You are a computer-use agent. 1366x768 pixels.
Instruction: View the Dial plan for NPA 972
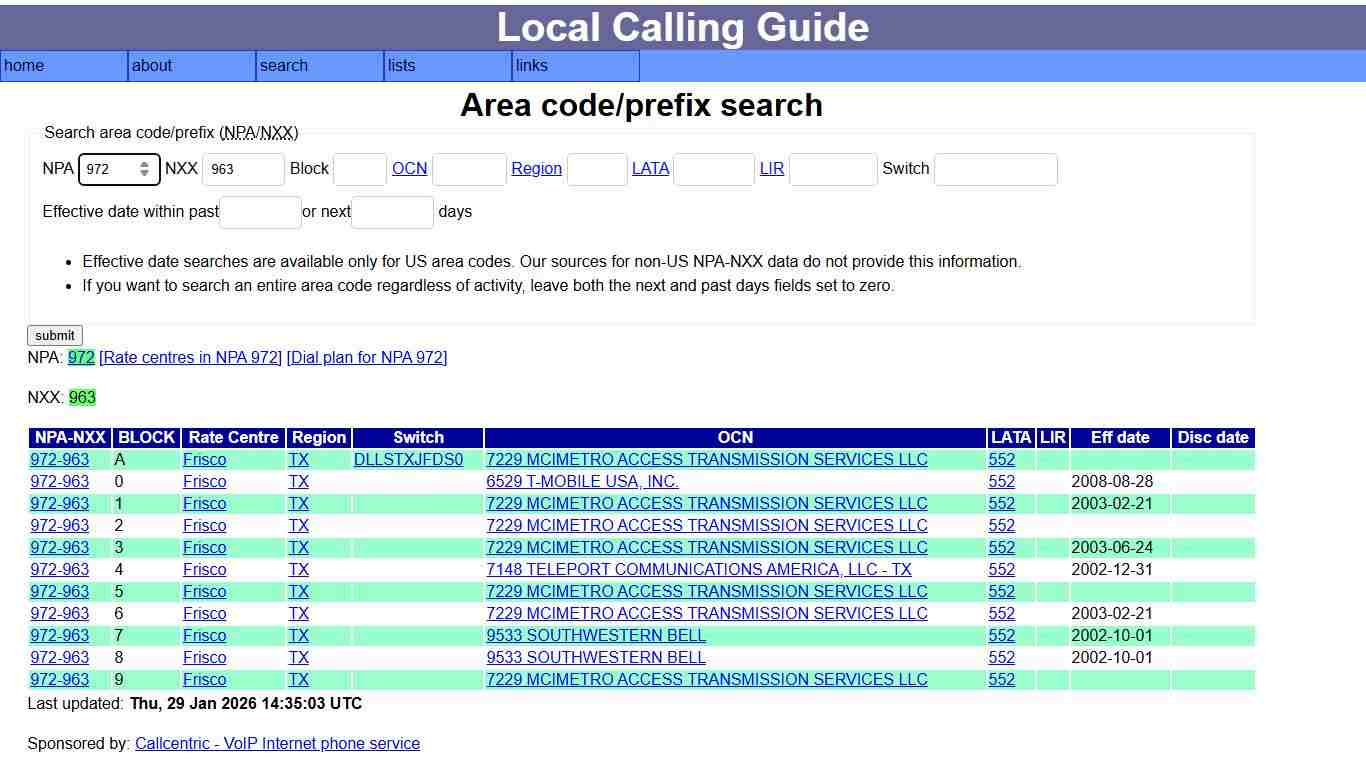pyautogui.click(x=366, y=357)
